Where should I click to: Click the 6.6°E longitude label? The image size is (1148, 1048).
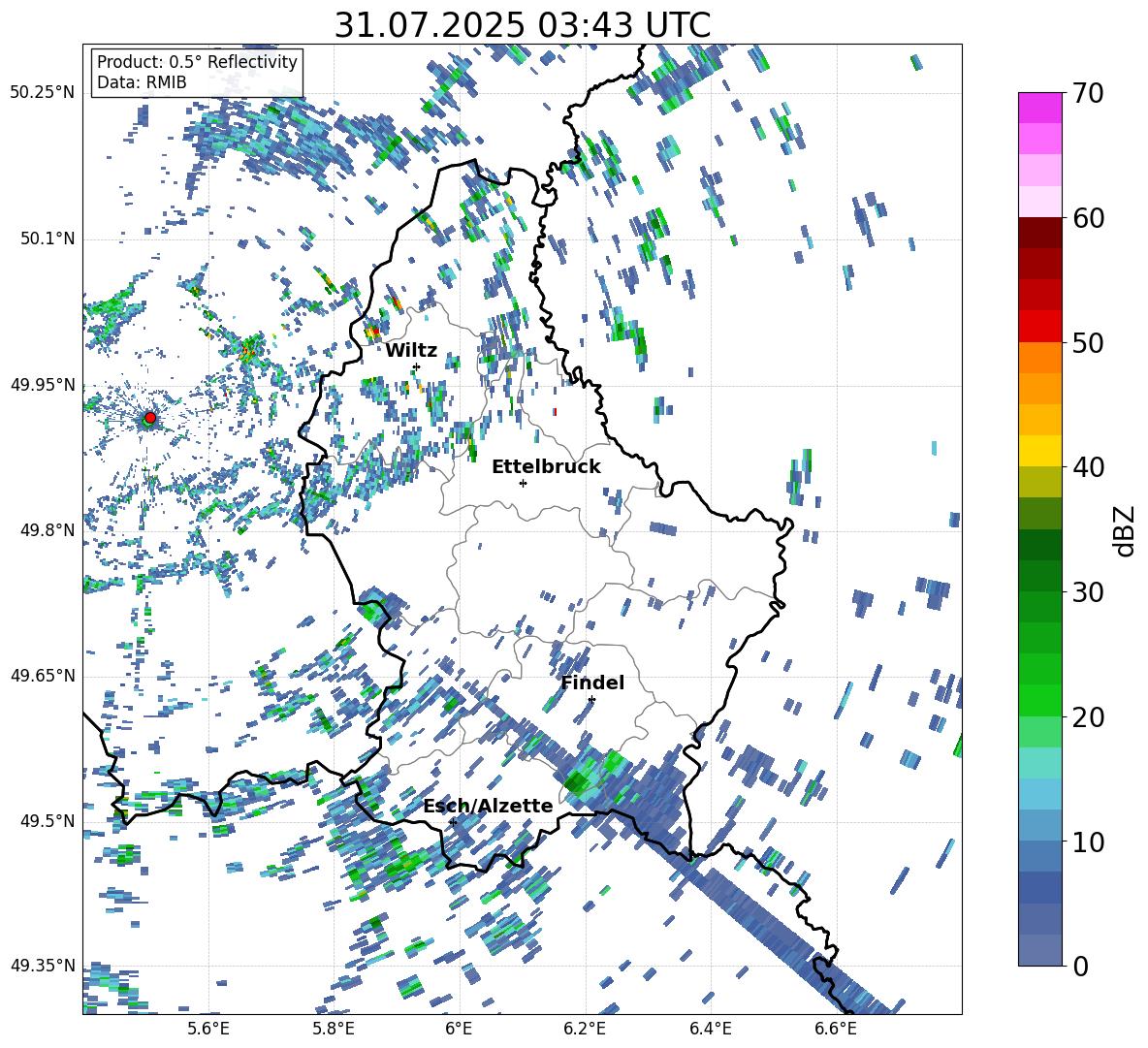click(836, 1029)
